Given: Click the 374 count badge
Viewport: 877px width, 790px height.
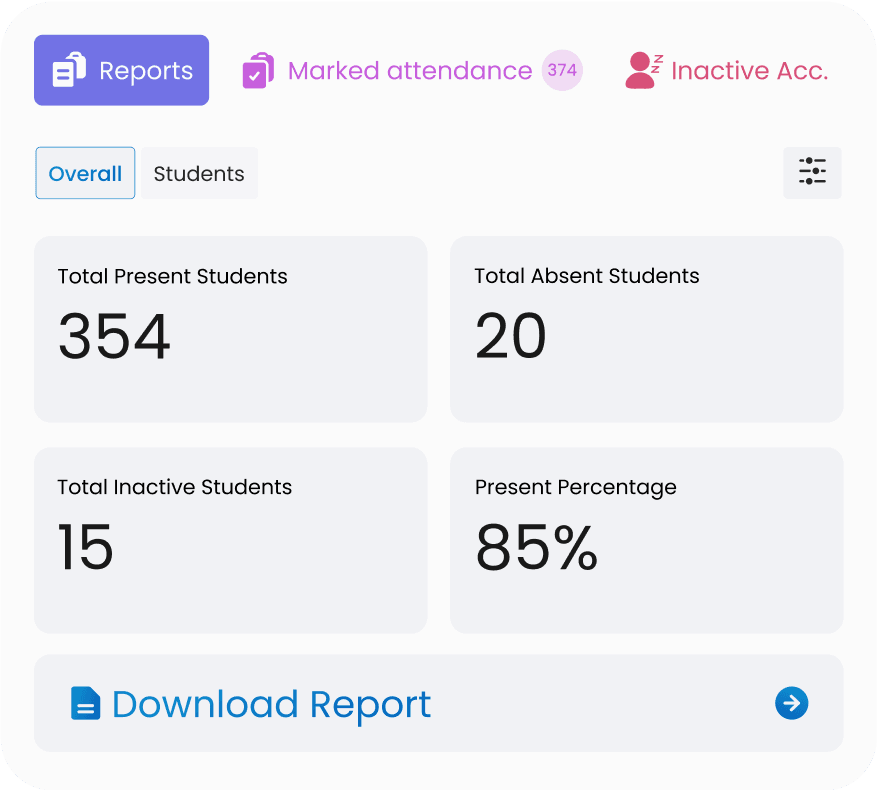Looking at the screenshot, I should pyautogui.click(x=562, y=70).
